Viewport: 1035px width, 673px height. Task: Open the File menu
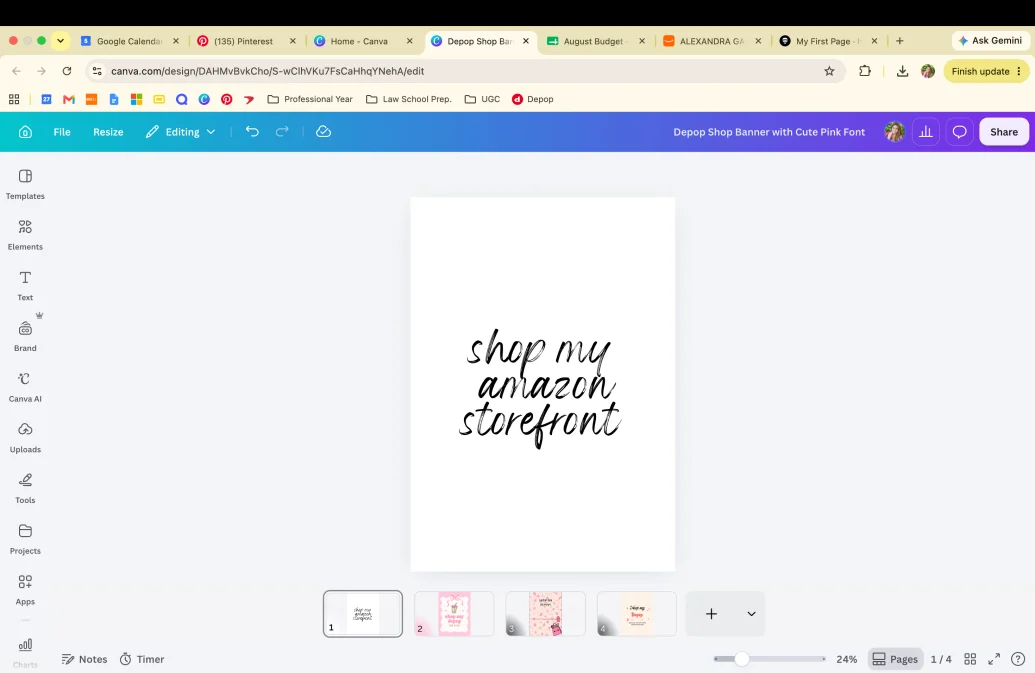[x=62, y=132]
